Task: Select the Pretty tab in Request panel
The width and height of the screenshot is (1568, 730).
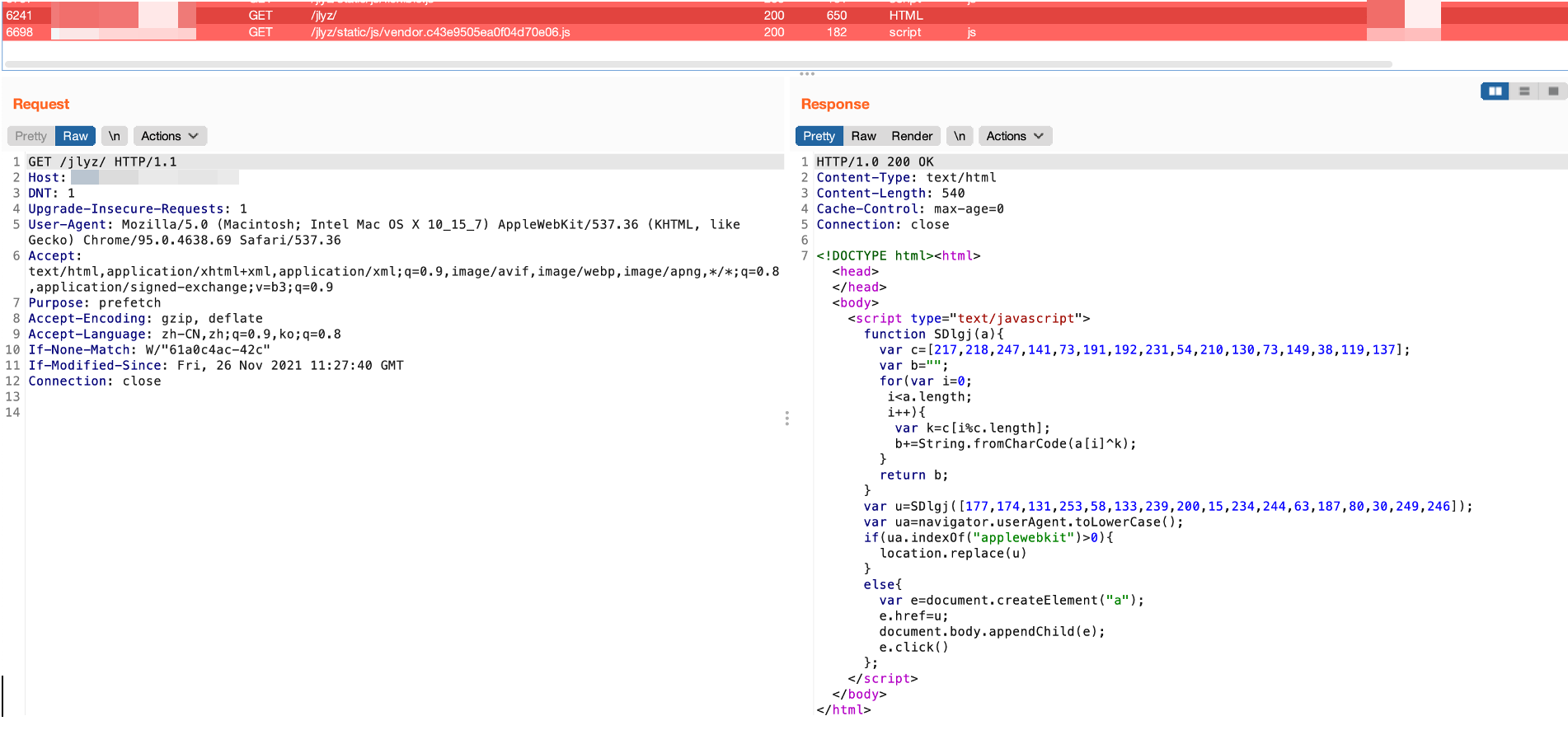Action: (31, 136)
